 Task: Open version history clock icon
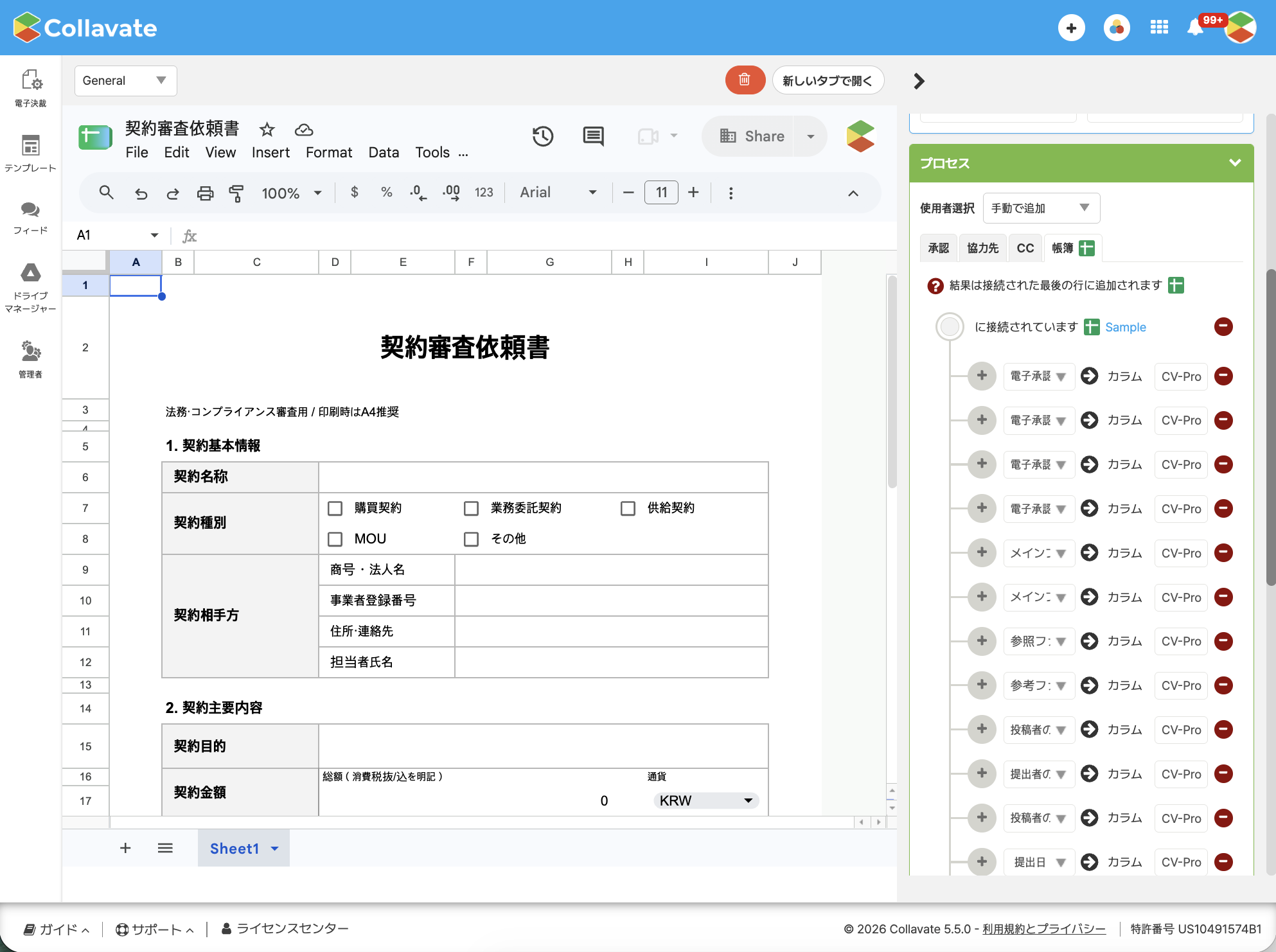[x=543, y=136]
